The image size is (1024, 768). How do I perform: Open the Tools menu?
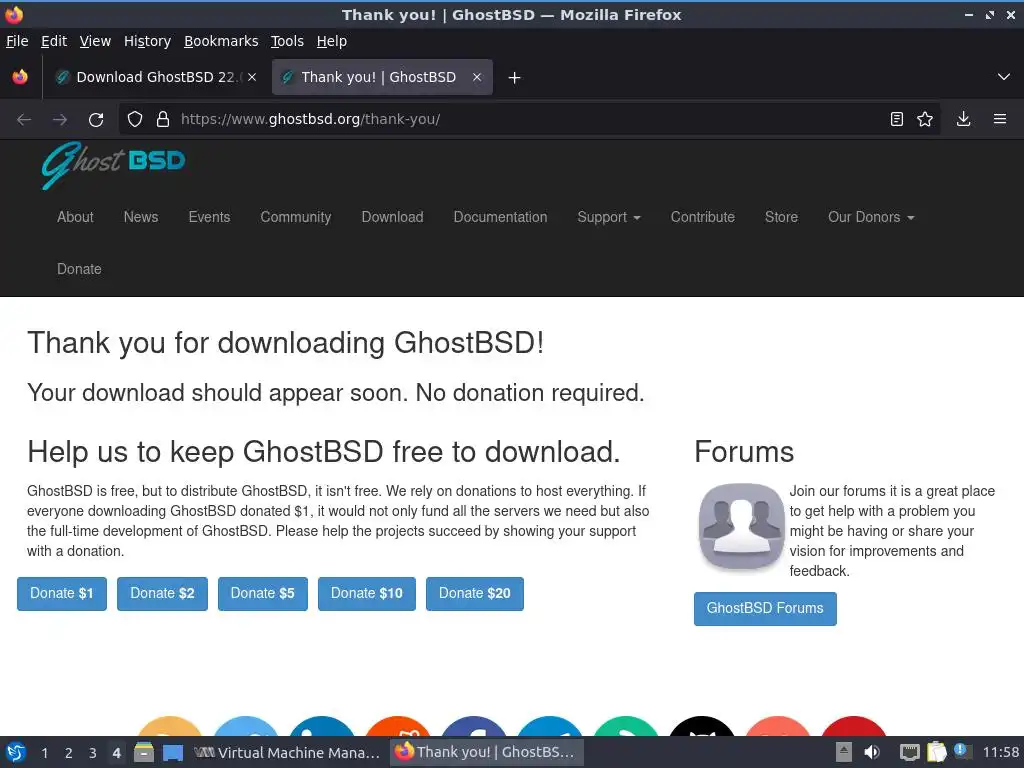point(287,41)
